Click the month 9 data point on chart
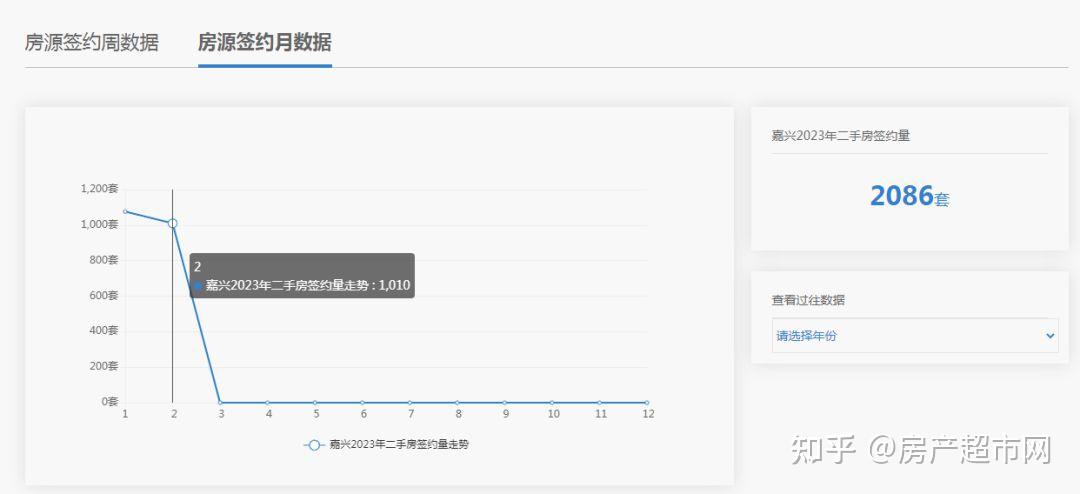 click(505, 402)
